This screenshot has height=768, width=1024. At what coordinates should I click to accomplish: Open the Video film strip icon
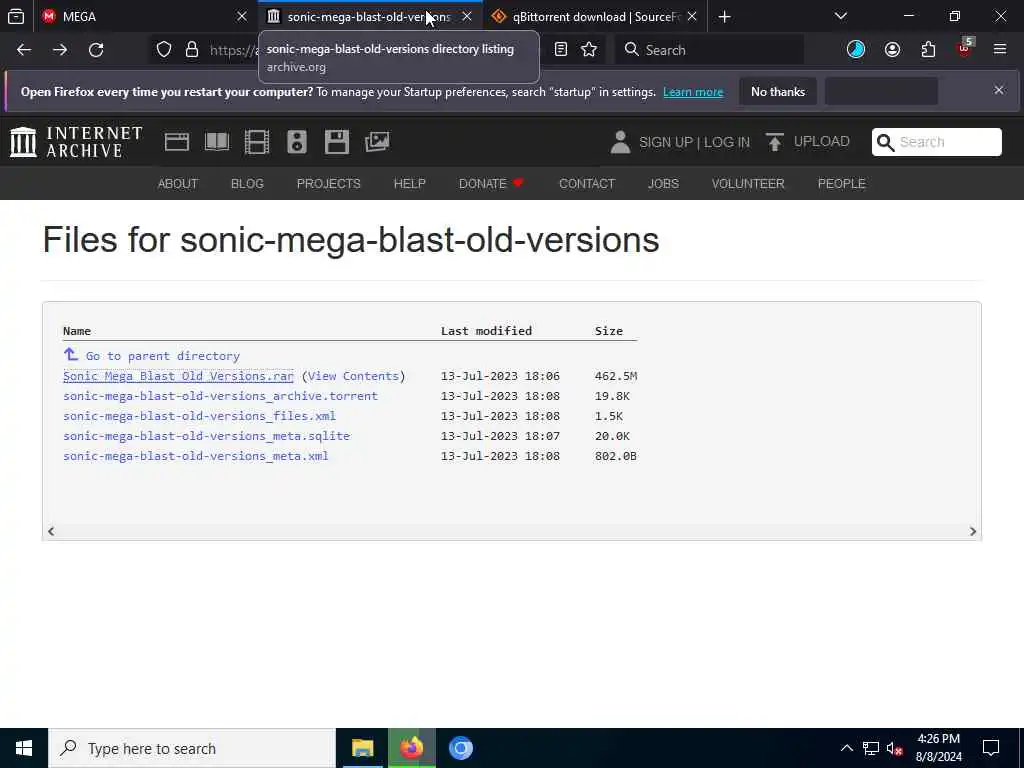pos(257,142)
